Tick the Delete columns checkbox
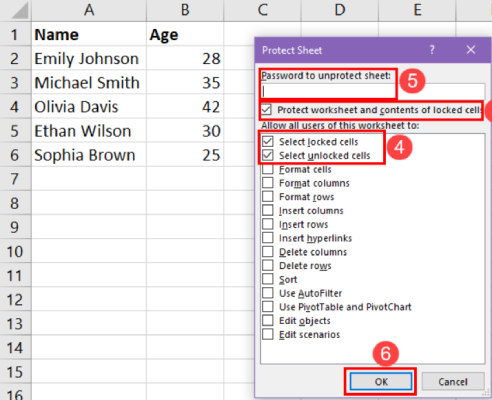 (268, 252)
